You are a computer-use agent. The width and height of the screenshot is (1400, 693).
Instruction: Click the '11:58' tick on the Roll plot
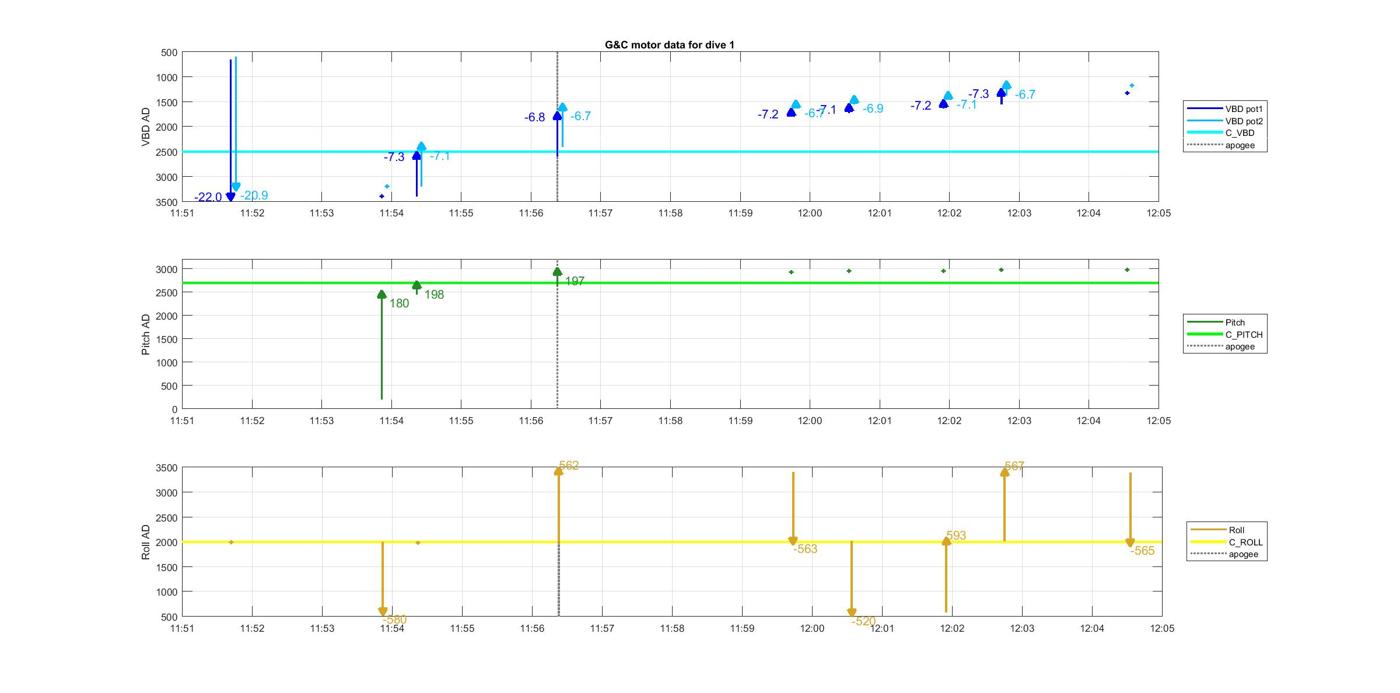[672, 628]
